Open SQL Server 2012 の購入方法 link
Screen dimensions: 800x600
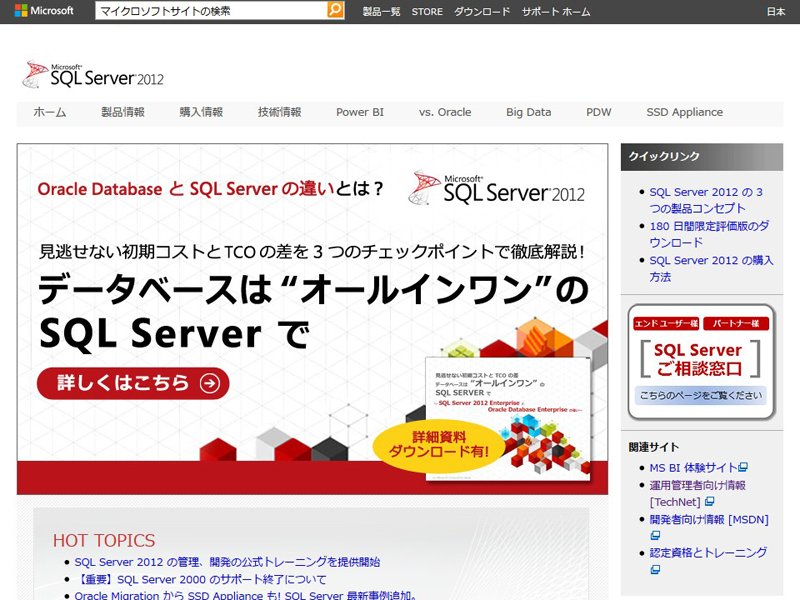pos(711,268)
